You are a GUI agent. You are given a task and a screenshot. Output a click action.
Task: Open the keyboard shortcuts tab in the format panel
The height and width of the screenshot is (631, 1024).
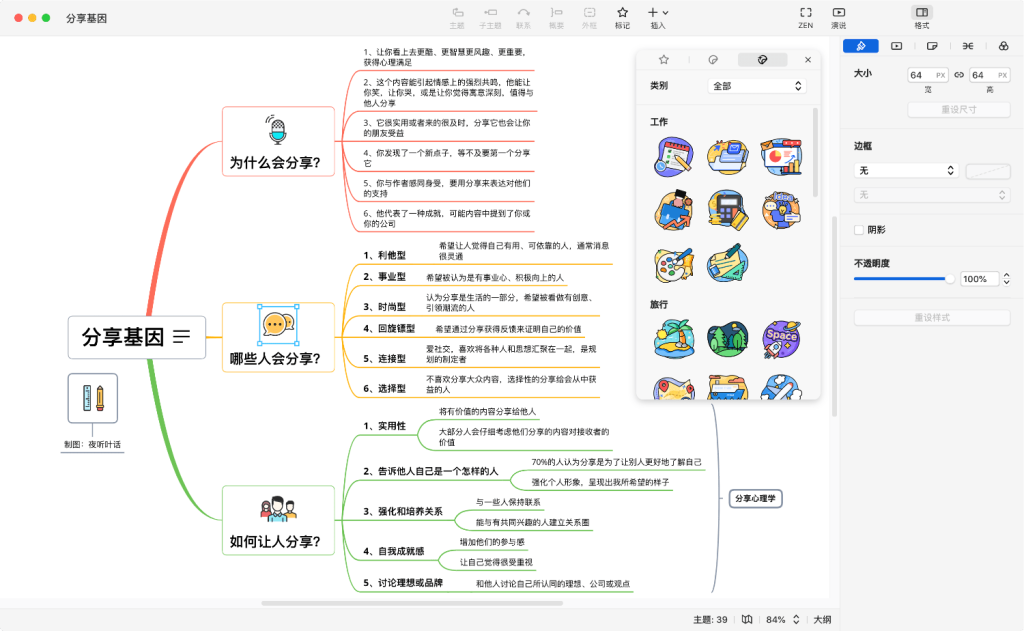pos(967,46)
